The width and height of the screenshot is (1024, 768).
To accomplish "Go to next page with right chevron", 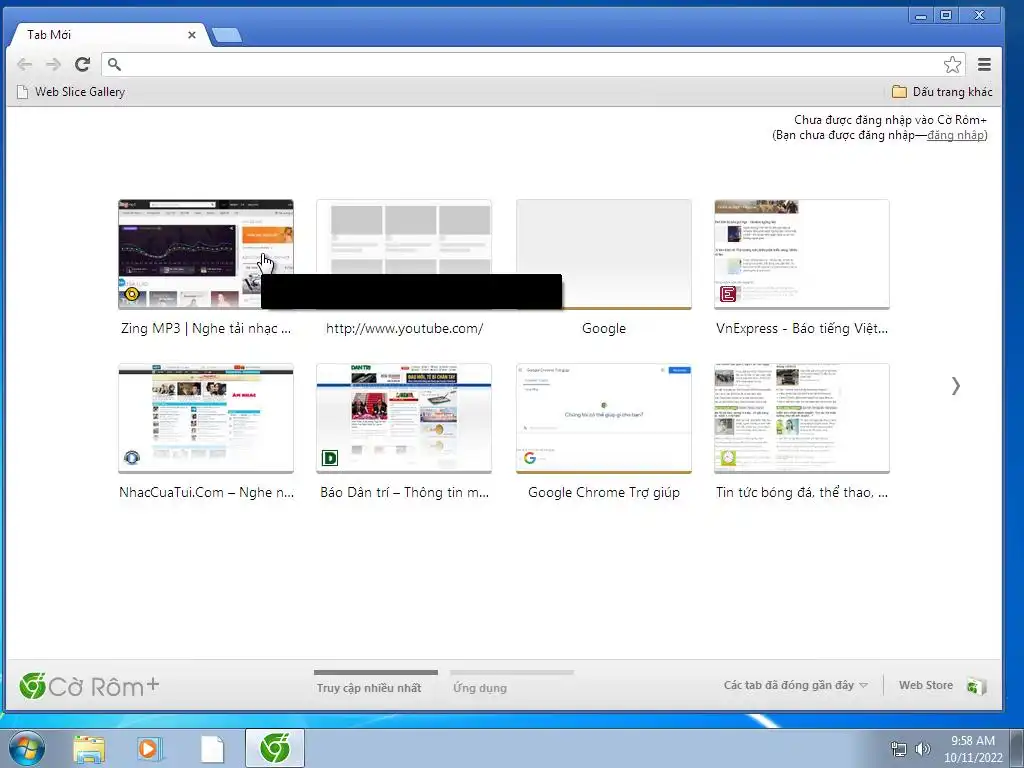I will pos(955,386).
